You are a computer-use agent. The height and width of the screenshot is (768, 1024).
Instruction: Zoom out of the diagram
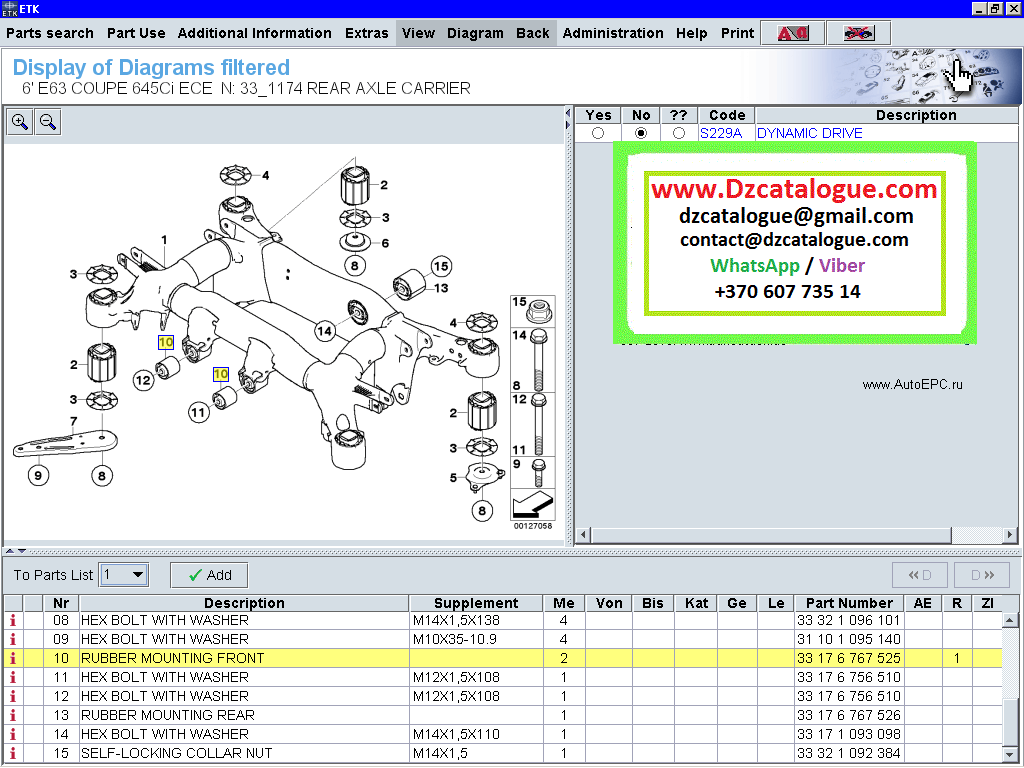tap(48, 122)
